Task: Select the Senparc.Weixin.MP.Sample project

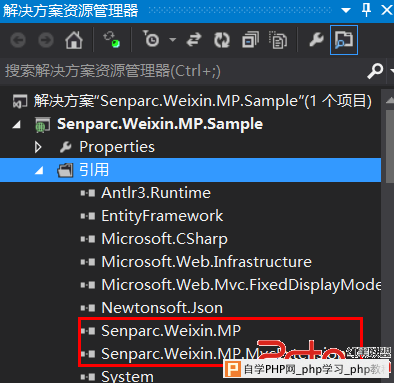Action: pyautogui.click(x=160, y=124)
